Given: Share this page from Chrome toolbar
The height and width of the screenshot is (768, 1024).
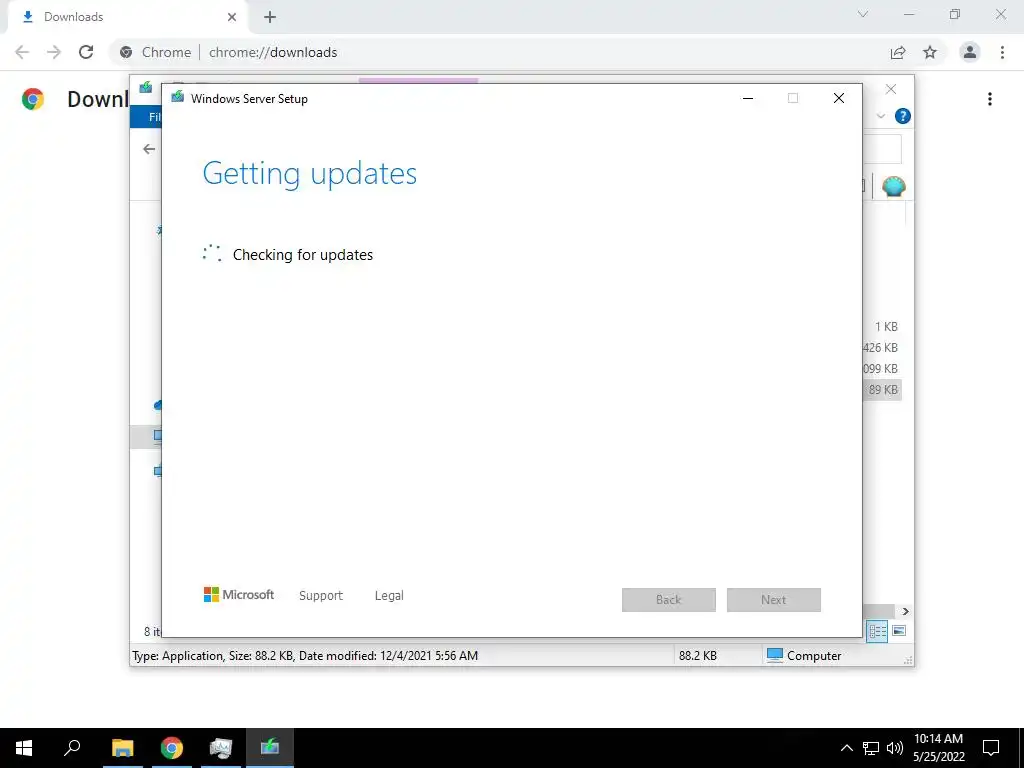Looking at the screenshot, I should pyautogui.click(x=898, y=52).
